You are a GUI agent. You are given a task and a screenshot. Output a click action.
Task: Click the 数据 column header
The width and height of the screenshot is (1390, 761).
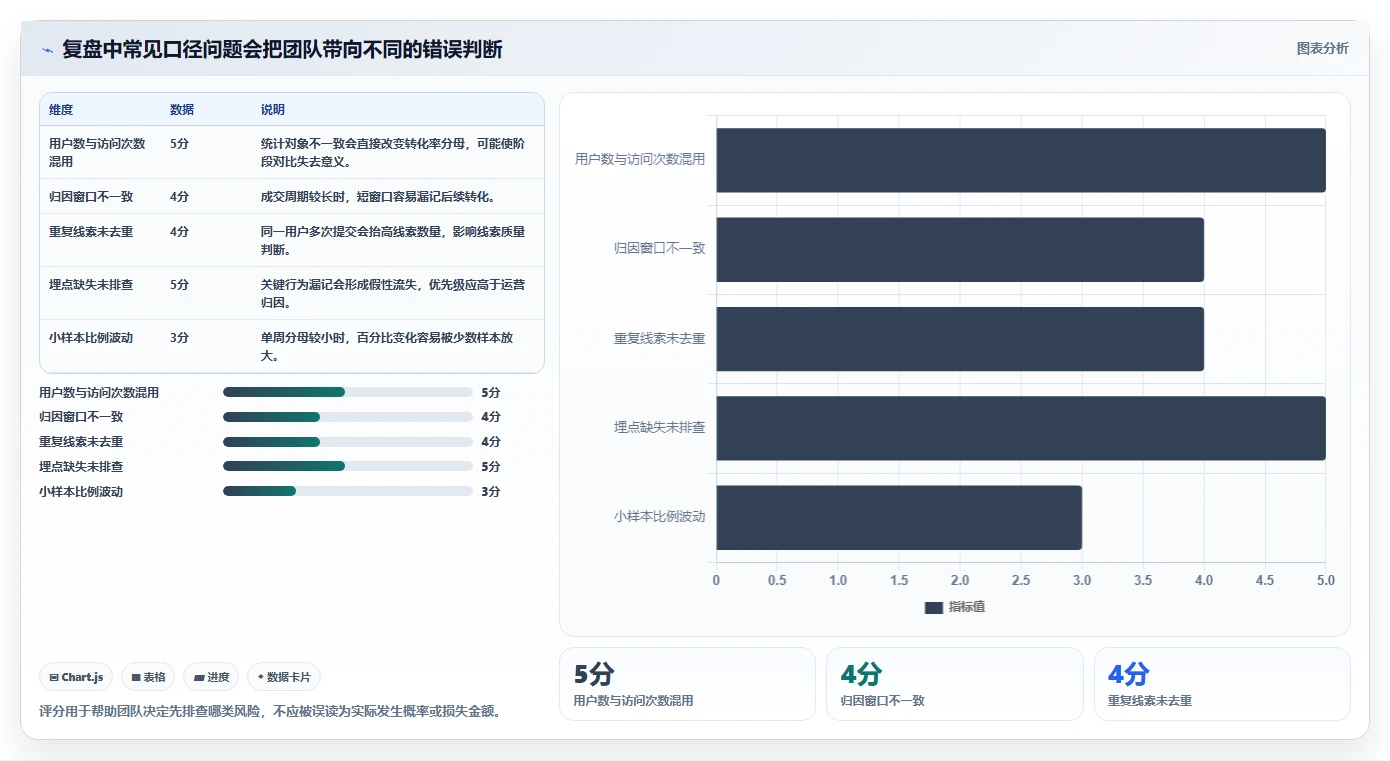(182, 110)
